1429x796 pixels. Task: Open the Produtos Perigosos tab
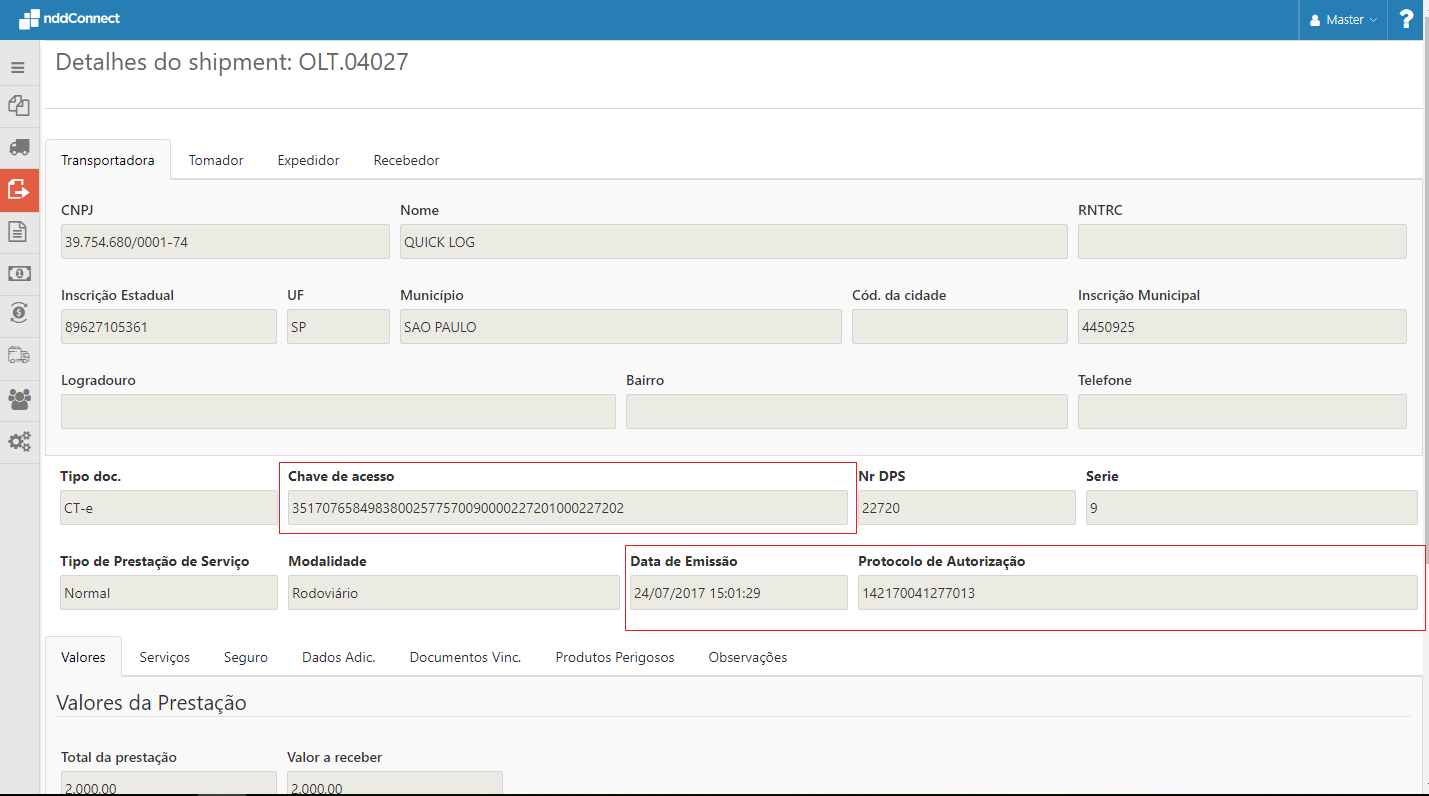(615, 657)
